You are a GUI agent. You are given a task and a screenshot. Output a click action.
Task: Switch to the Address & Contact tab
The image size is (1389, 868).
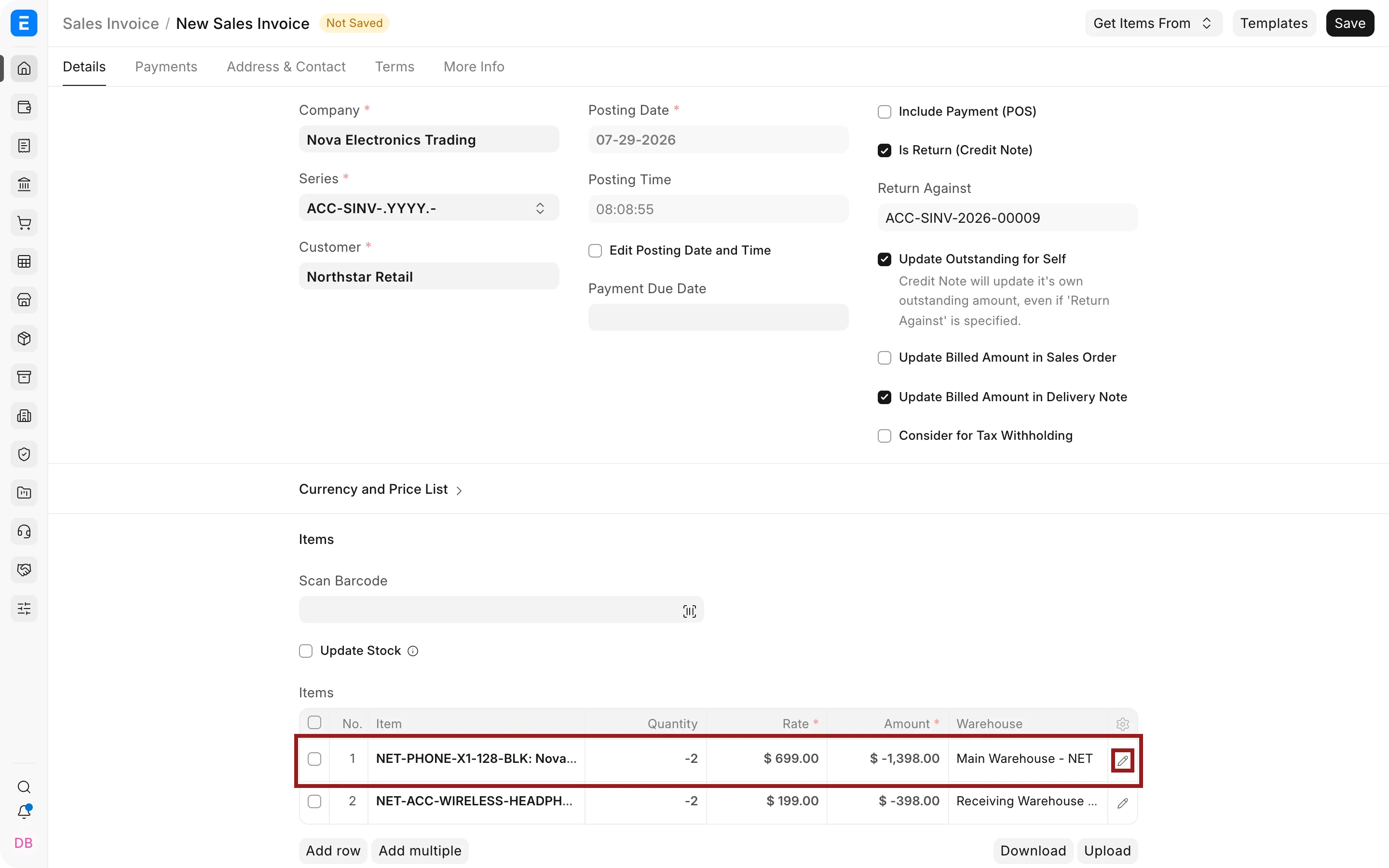(286, 67)
